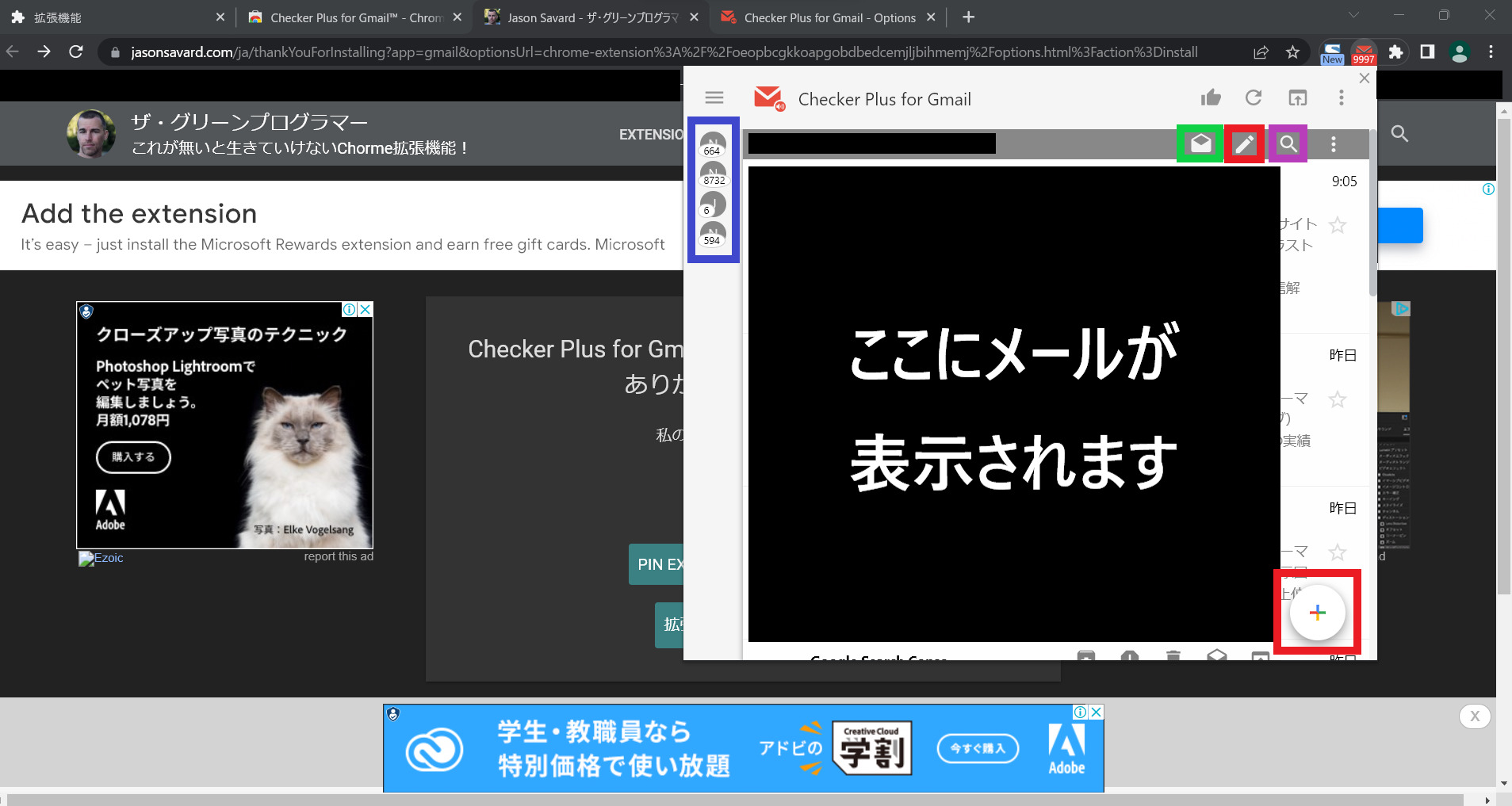Star the 9:05 email
Viewport: 1512px width, 806px height.
click(1338, 225)
